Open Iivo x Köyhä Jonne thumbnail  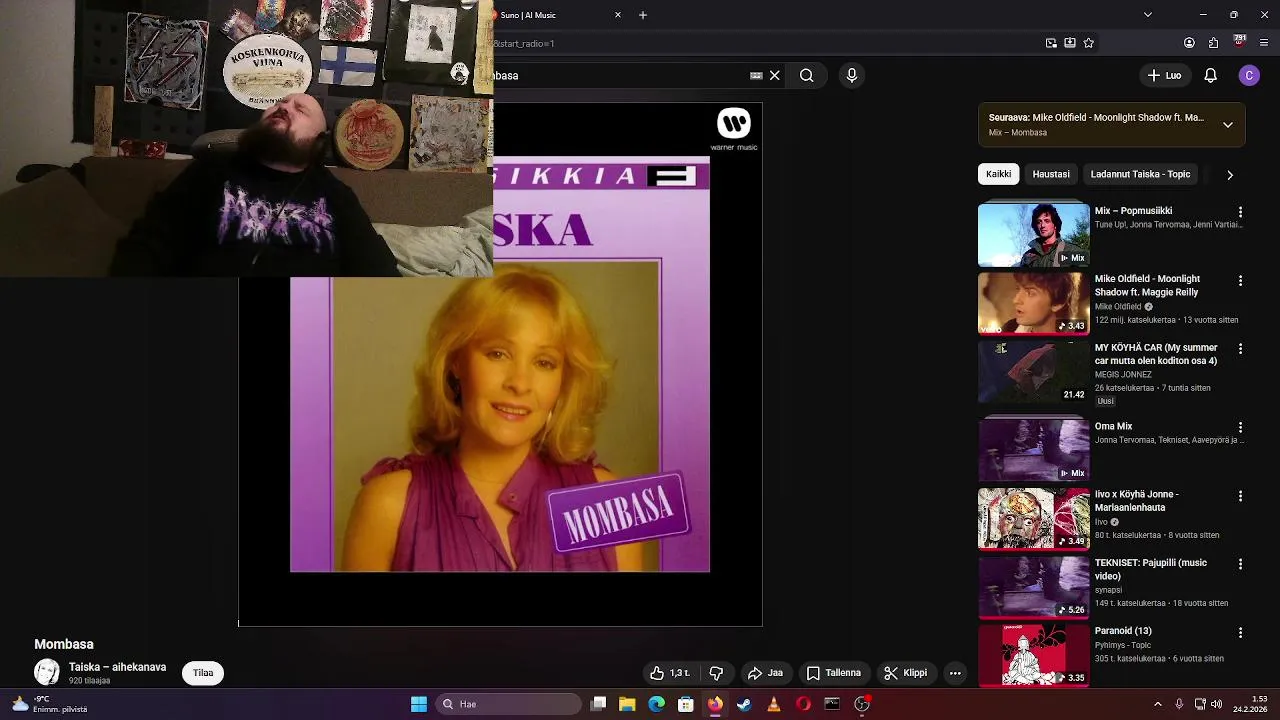coord(1033,518)
